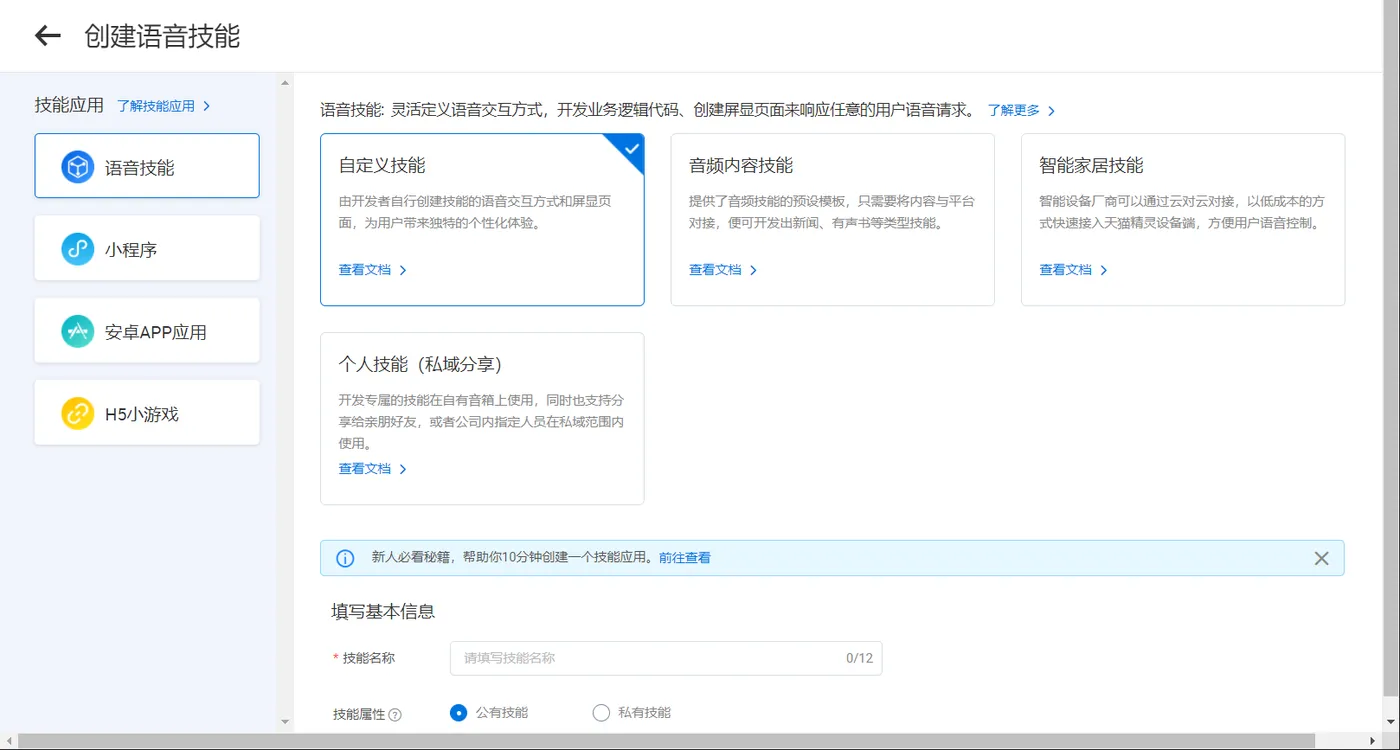Select the 语音技能 cube icon

tap(77, 167)
